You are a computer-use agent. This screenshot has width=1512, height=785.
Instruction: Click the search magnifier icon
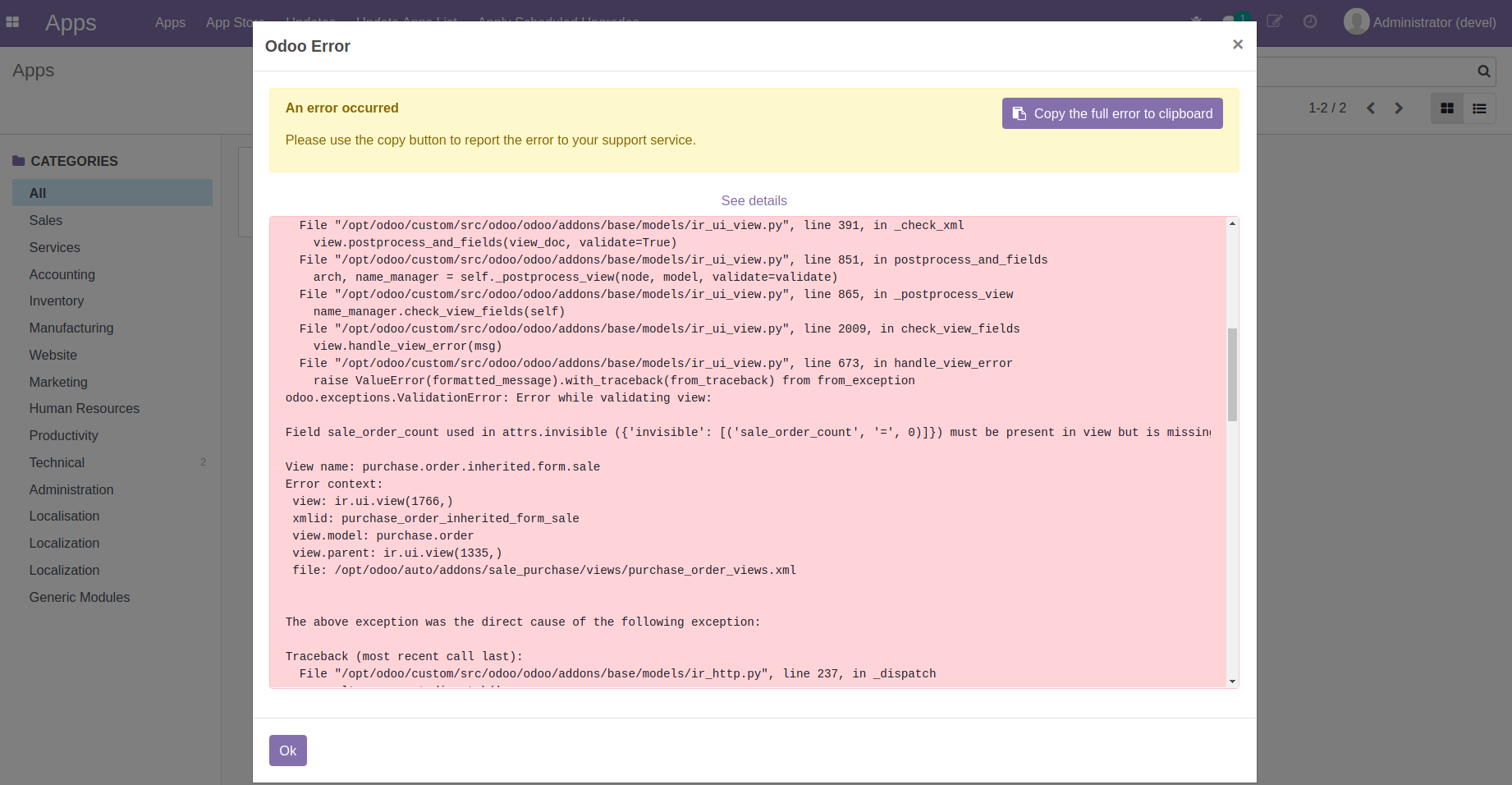coord(1483,71)
